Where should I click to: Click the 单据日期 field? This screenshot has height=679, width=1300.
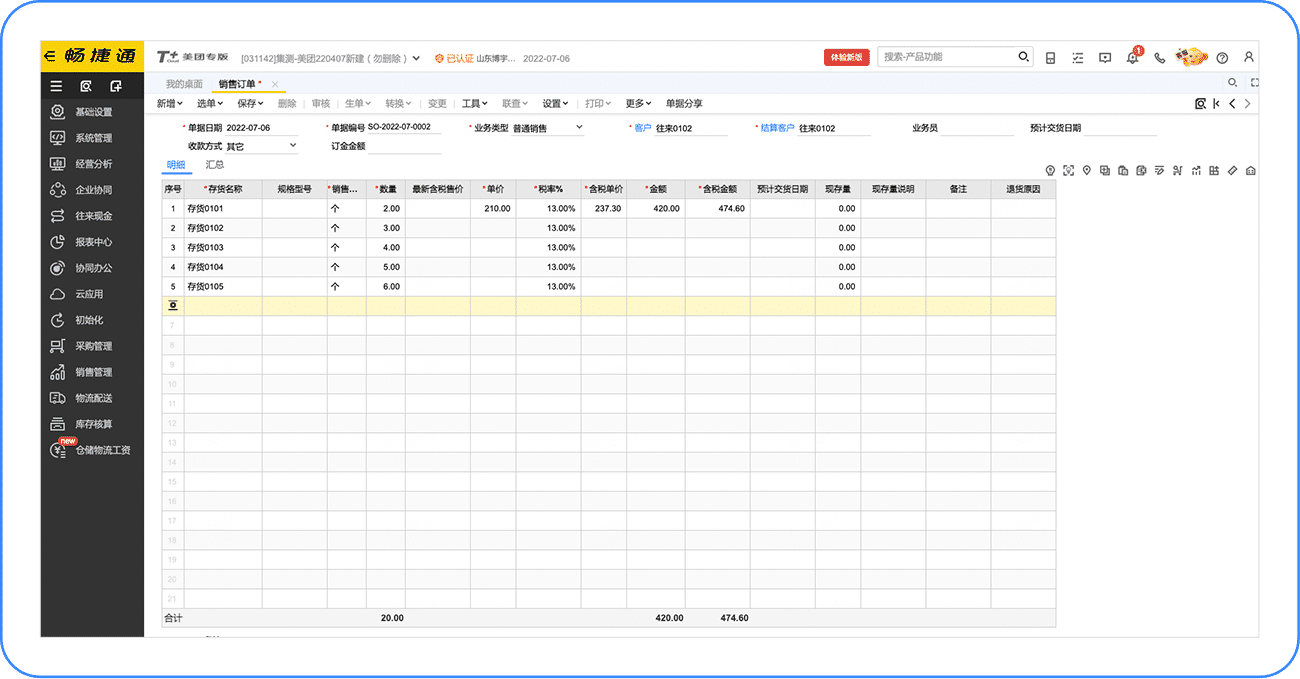(261, 128)
